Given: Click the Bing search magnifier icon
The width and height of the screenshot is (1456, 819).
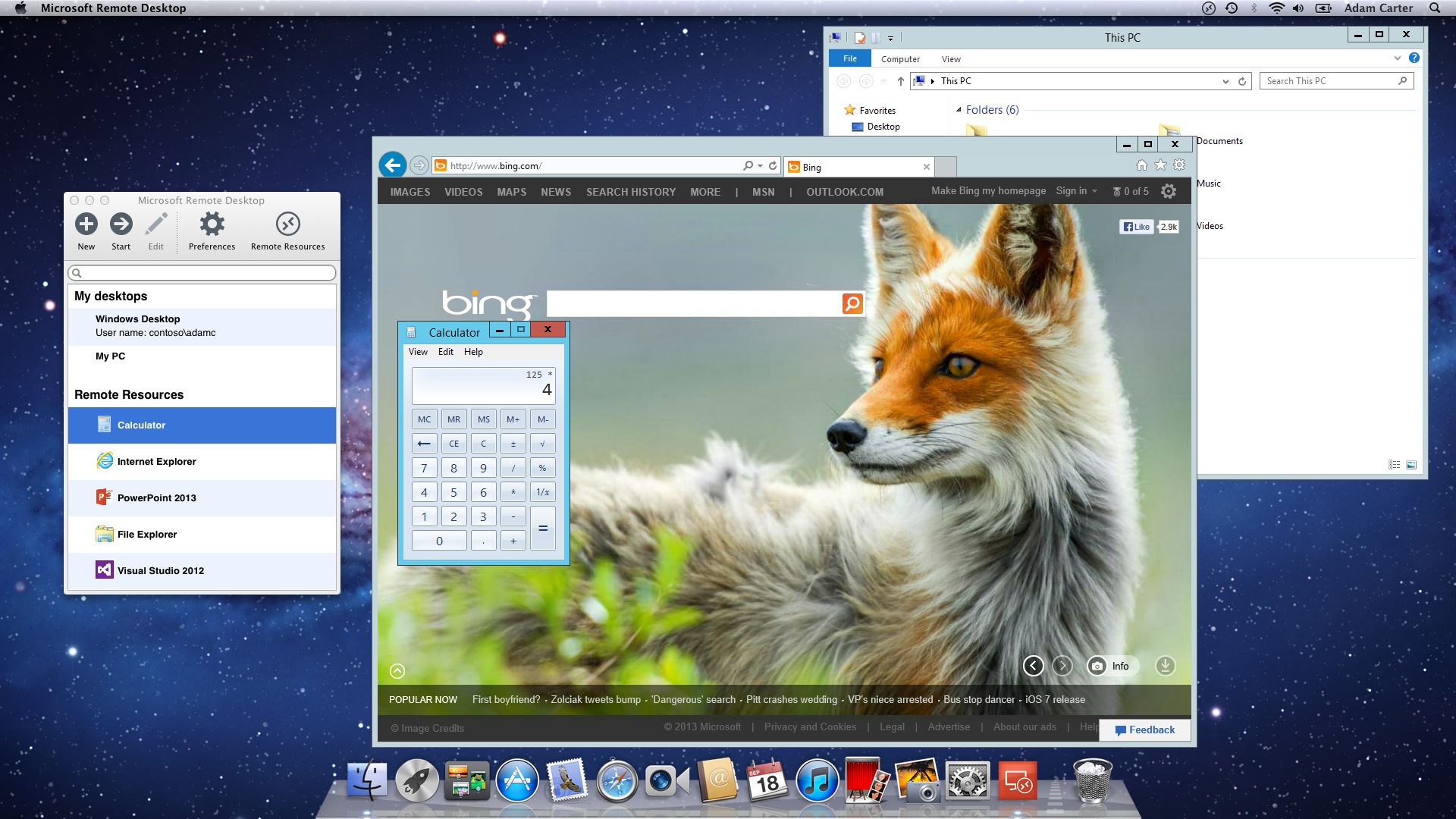Looking at the screenshot, I should click(851, 303).
